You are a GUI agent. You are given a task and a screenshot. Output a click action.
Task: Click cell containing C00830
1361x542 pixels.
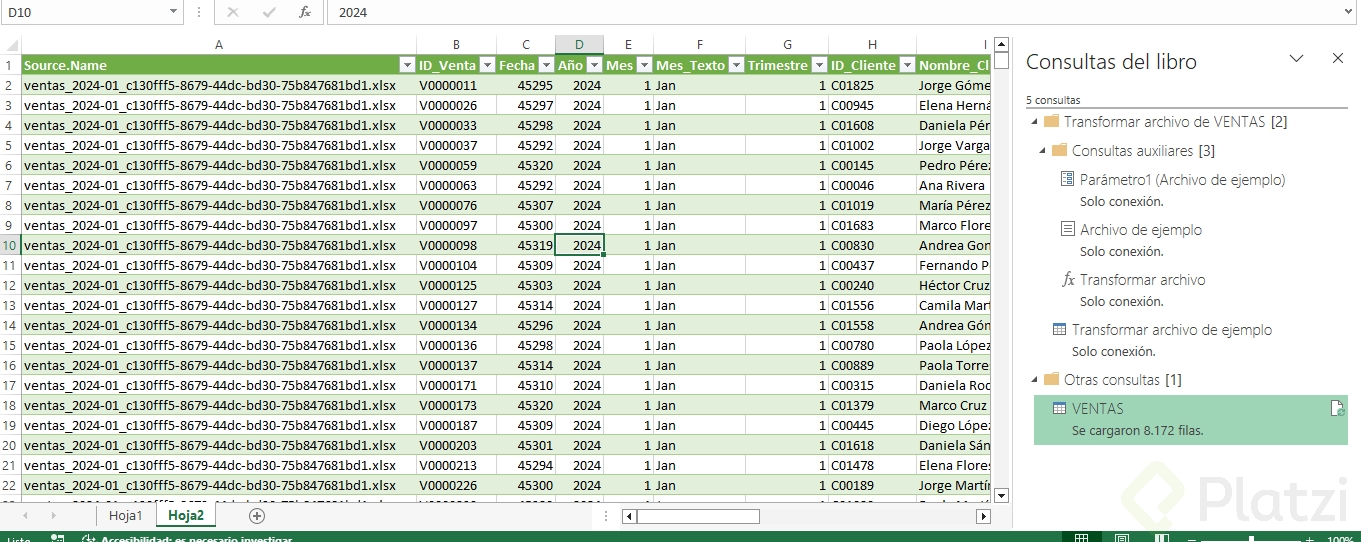872,245
